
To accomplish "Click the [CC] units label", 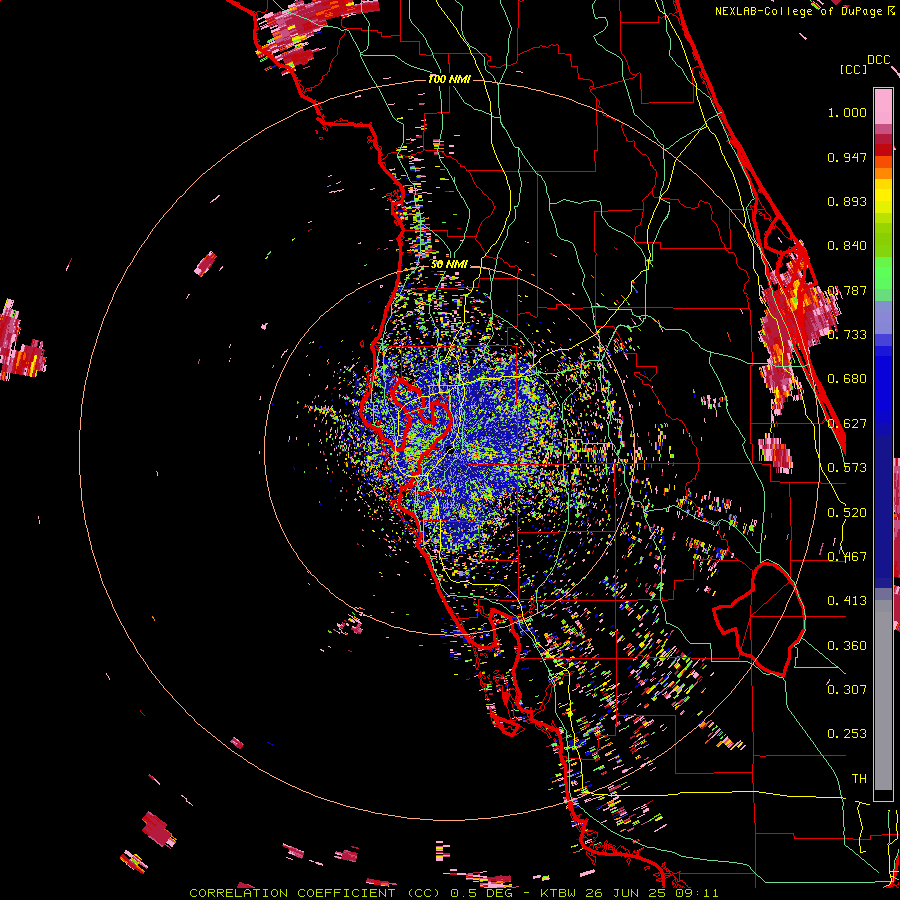I will [854, 69].
